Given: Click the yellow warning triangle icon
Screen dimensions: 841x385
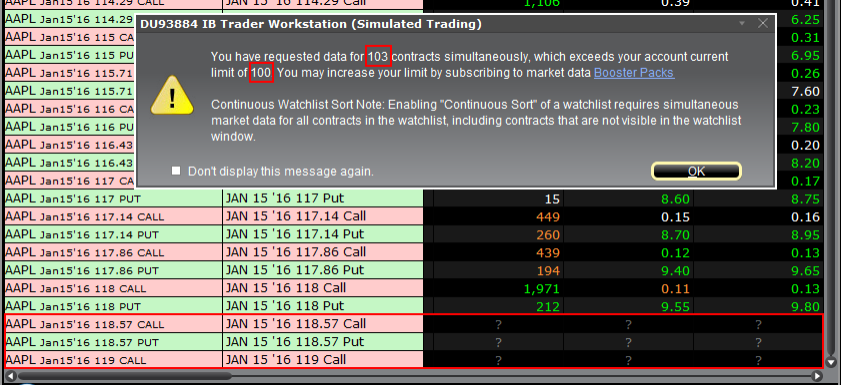Looking at the screenshot, I should 172,95.
